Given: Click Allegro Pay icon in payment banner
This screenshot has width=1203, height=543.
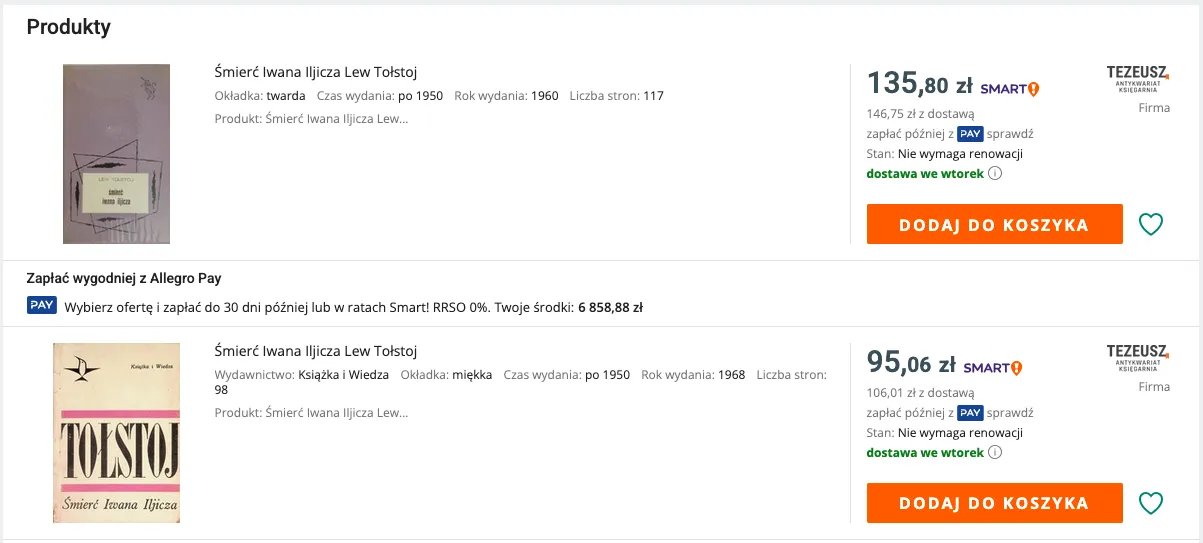Looking at the screenshot, I should 42,306.
